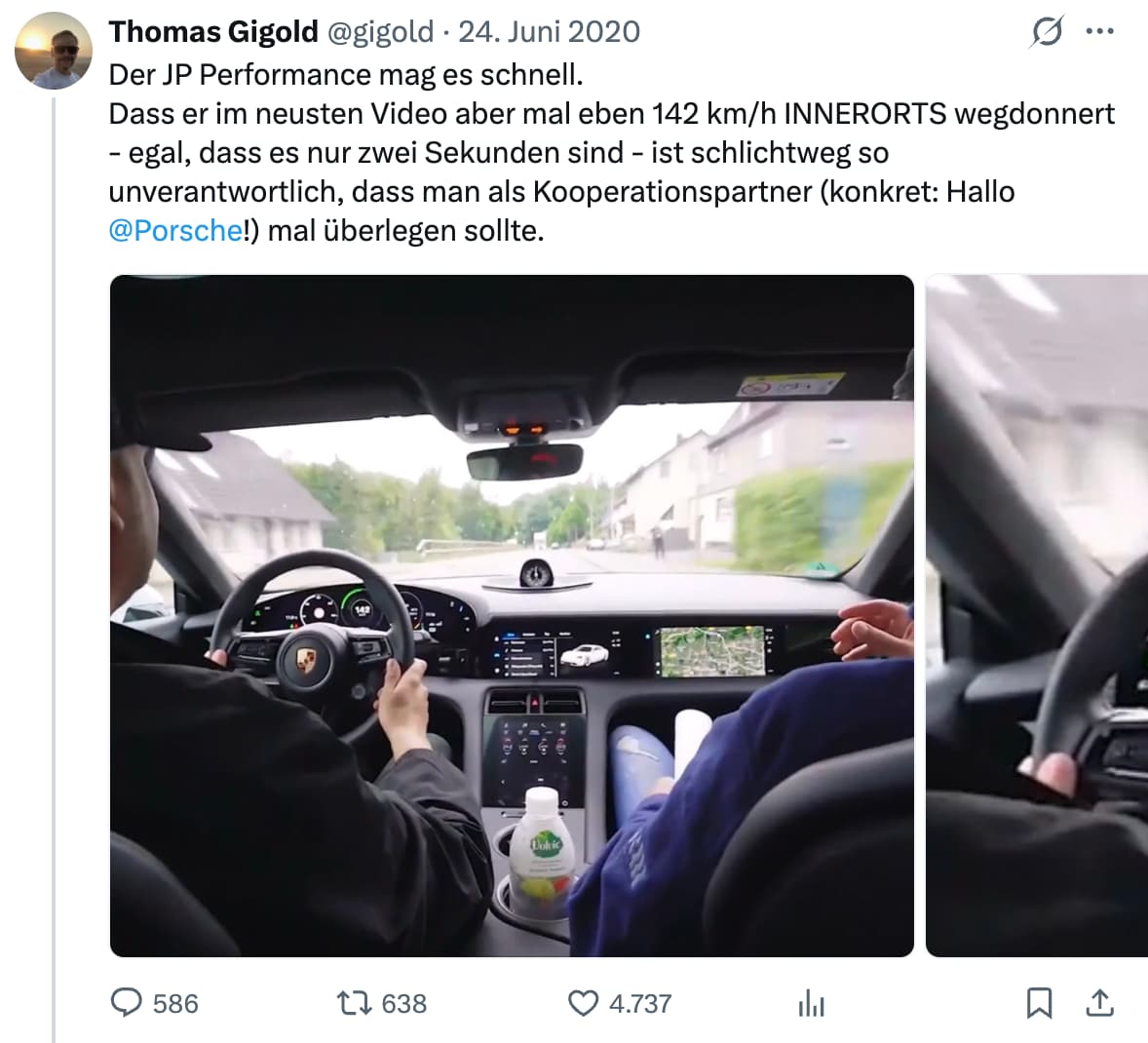
Task: Click the 586 replies count
Action: [175, 1003]
